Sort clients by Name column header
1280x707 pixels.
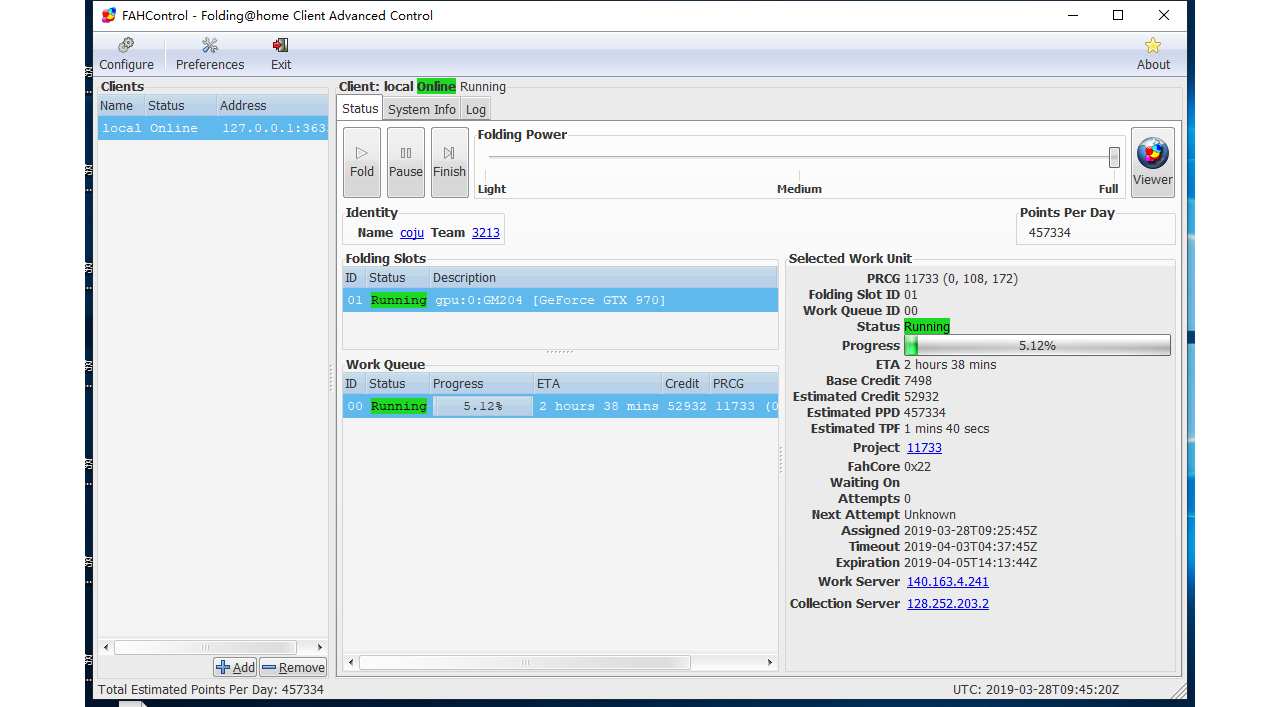[120, 105]
